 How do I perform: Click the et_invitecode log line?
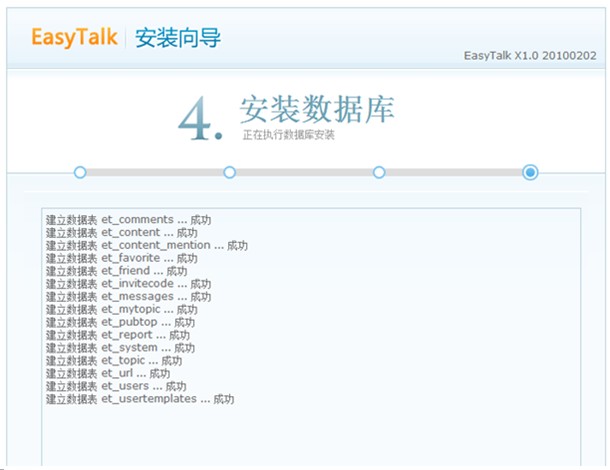click(x=128, y=284)
